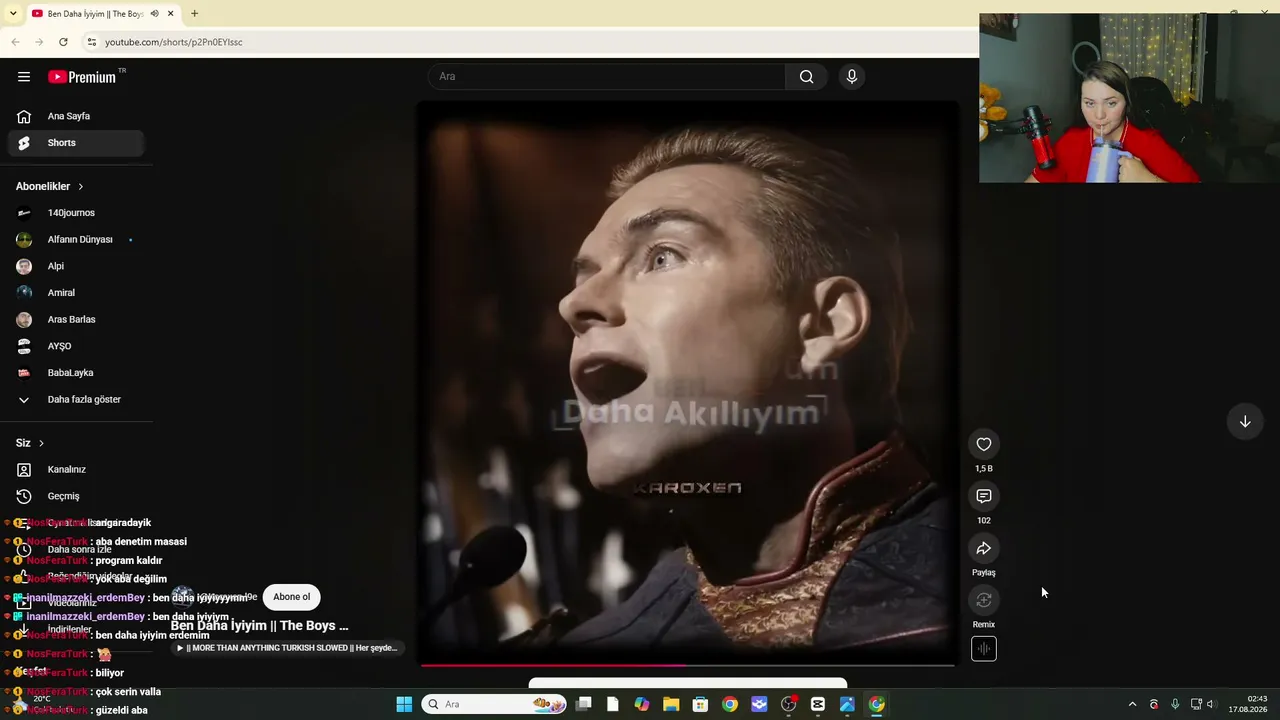The image size is (1280, 720).
Task: Launch Copilot from the taskbar
Action: pyautogui.click(x=642, y=704)
